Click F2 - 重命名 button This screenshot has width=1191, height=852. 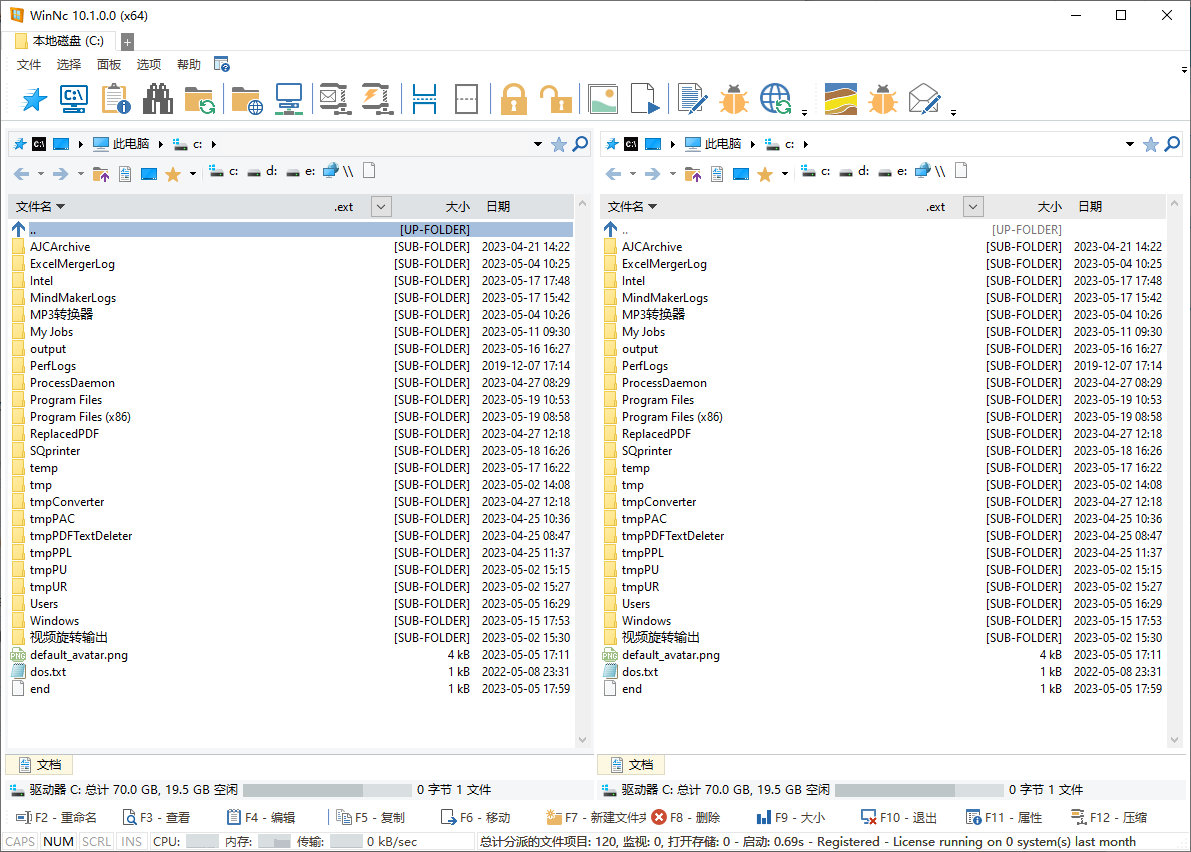(57, 818)
